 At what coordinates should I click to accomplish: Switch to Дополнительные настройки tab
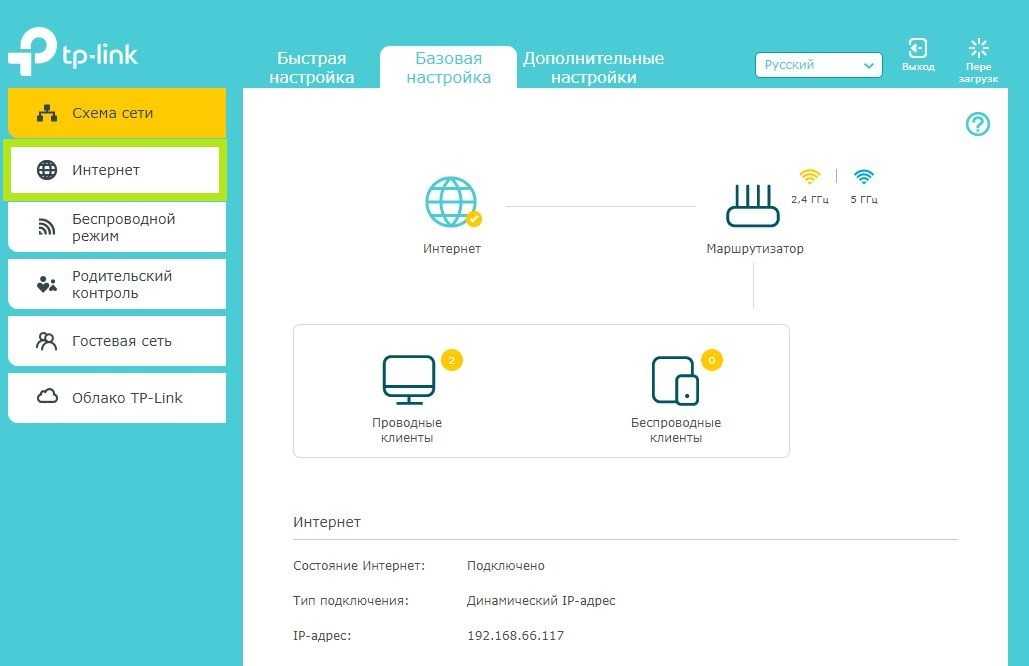(x=593, y=67)
